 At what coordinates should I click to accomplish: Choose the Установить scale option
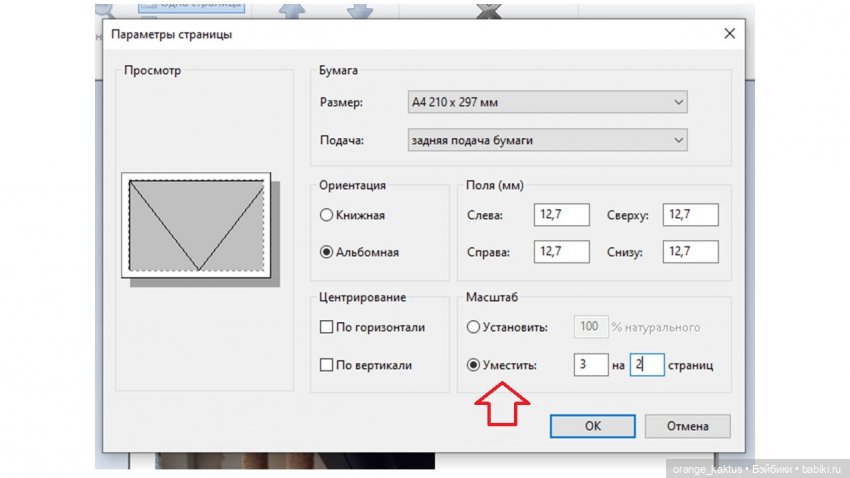coord(474,327)
